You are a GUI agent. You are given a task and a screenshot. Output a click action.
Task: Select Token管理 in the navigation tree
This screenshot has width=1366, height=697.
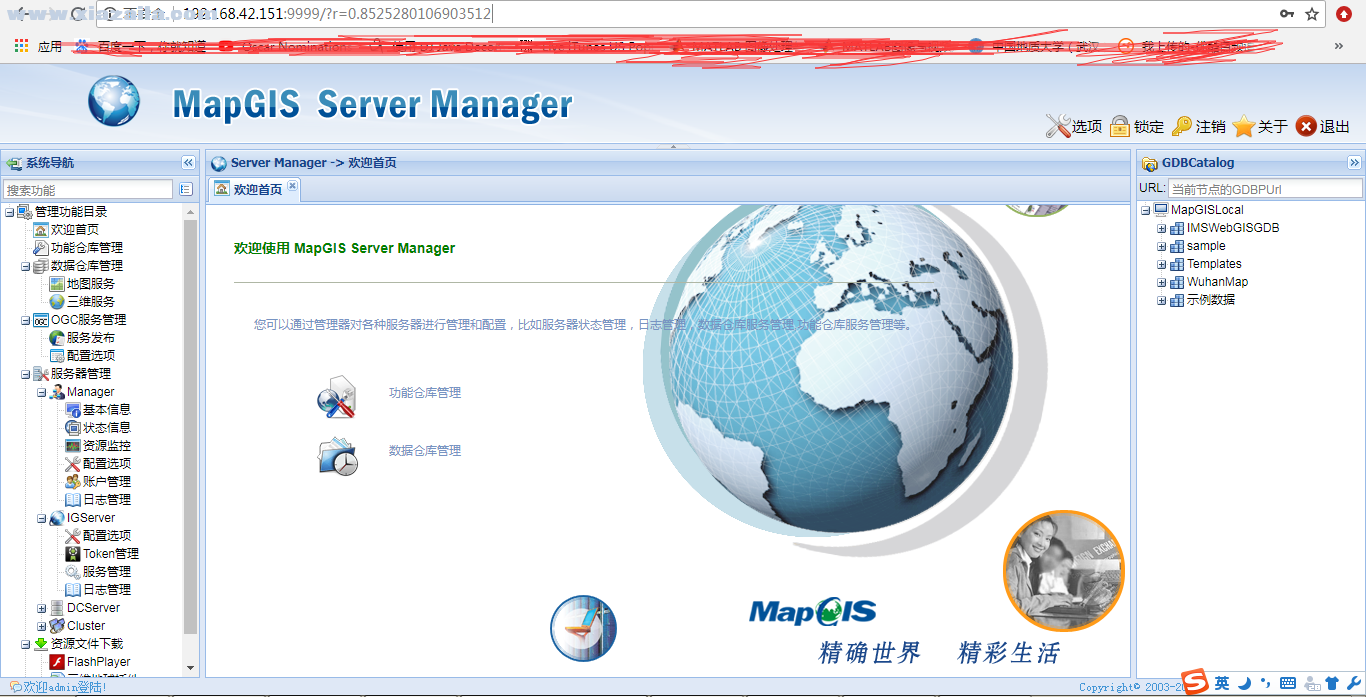tap(110, 554)
